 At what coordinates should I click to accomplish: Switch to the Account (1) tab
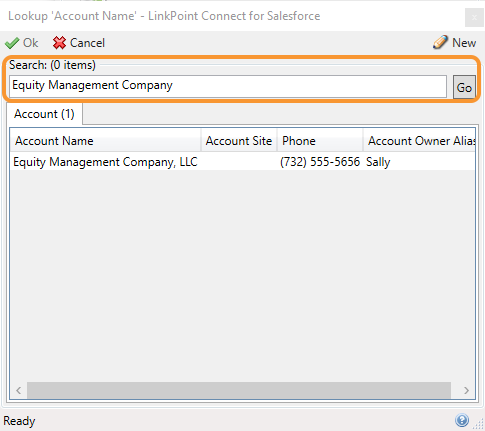[x=44, y=114]
